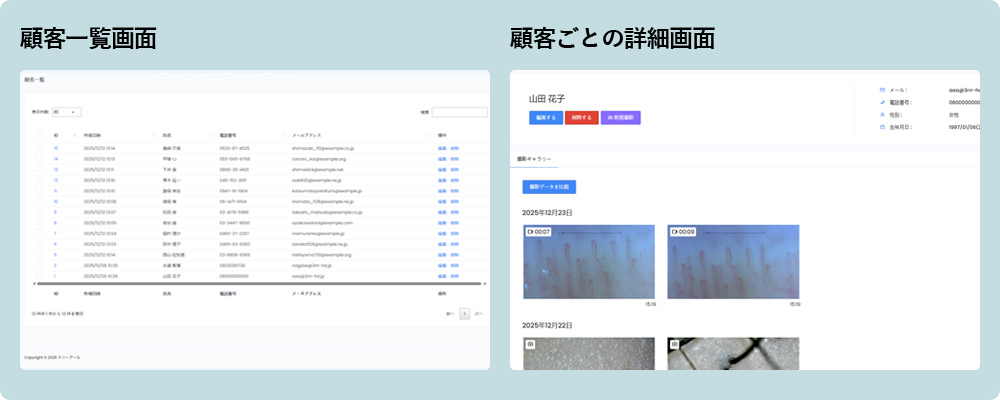Click phone number 06-1471-6104
This screenshot has width=1000, height=400.
click(233, 202)
